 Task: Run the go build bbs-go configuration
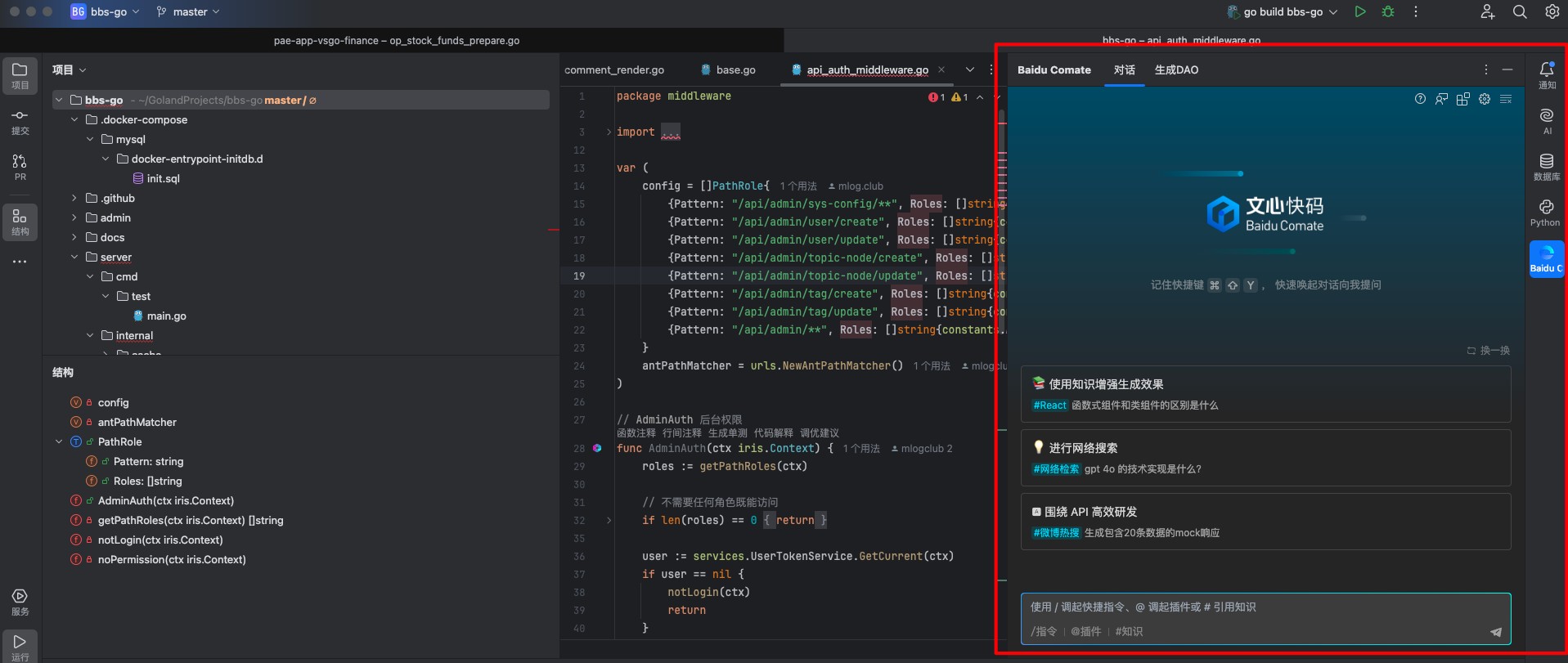point(1359,11)
